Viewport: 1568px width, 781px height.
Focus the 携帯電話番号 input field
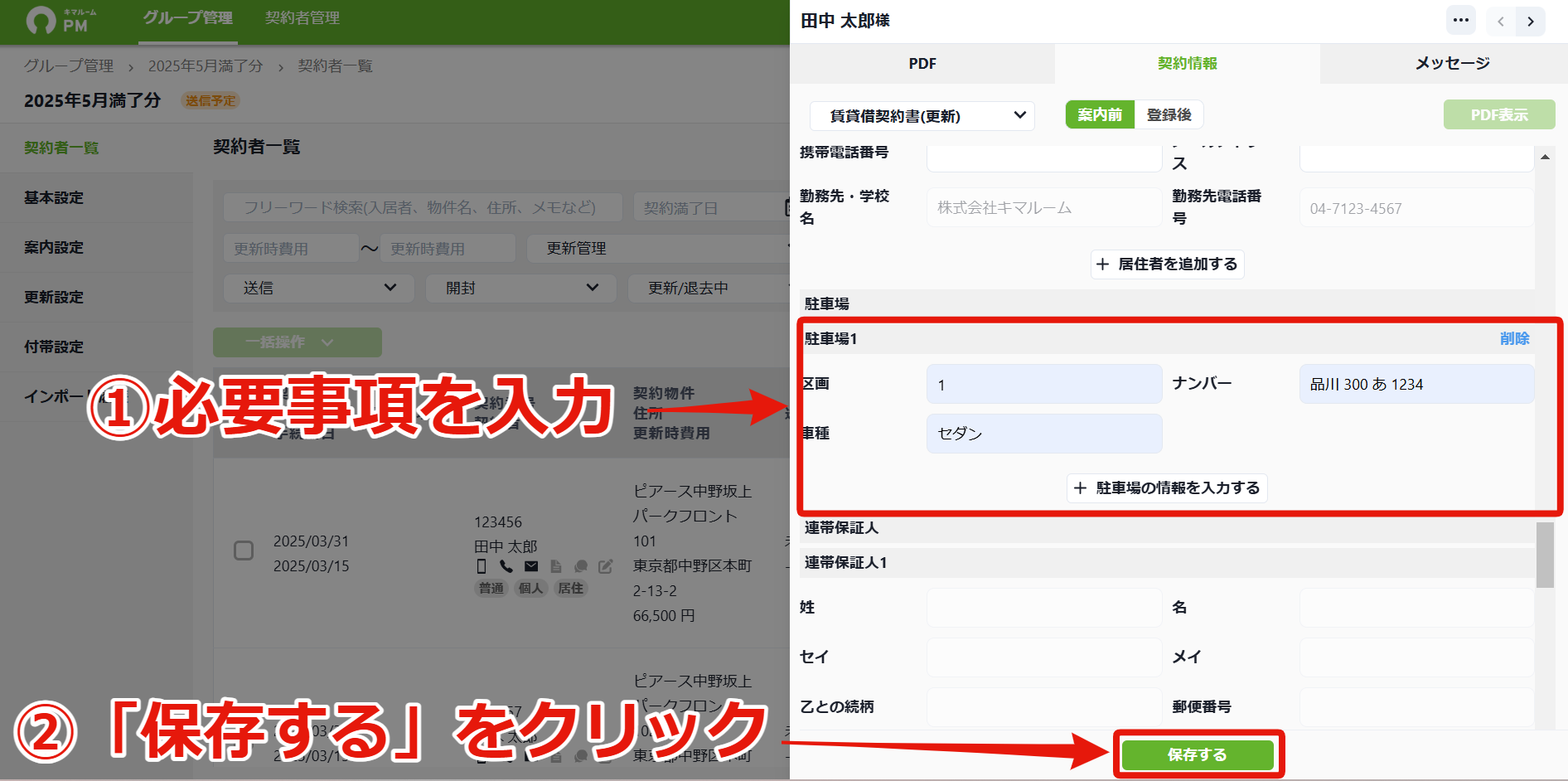1044,158
